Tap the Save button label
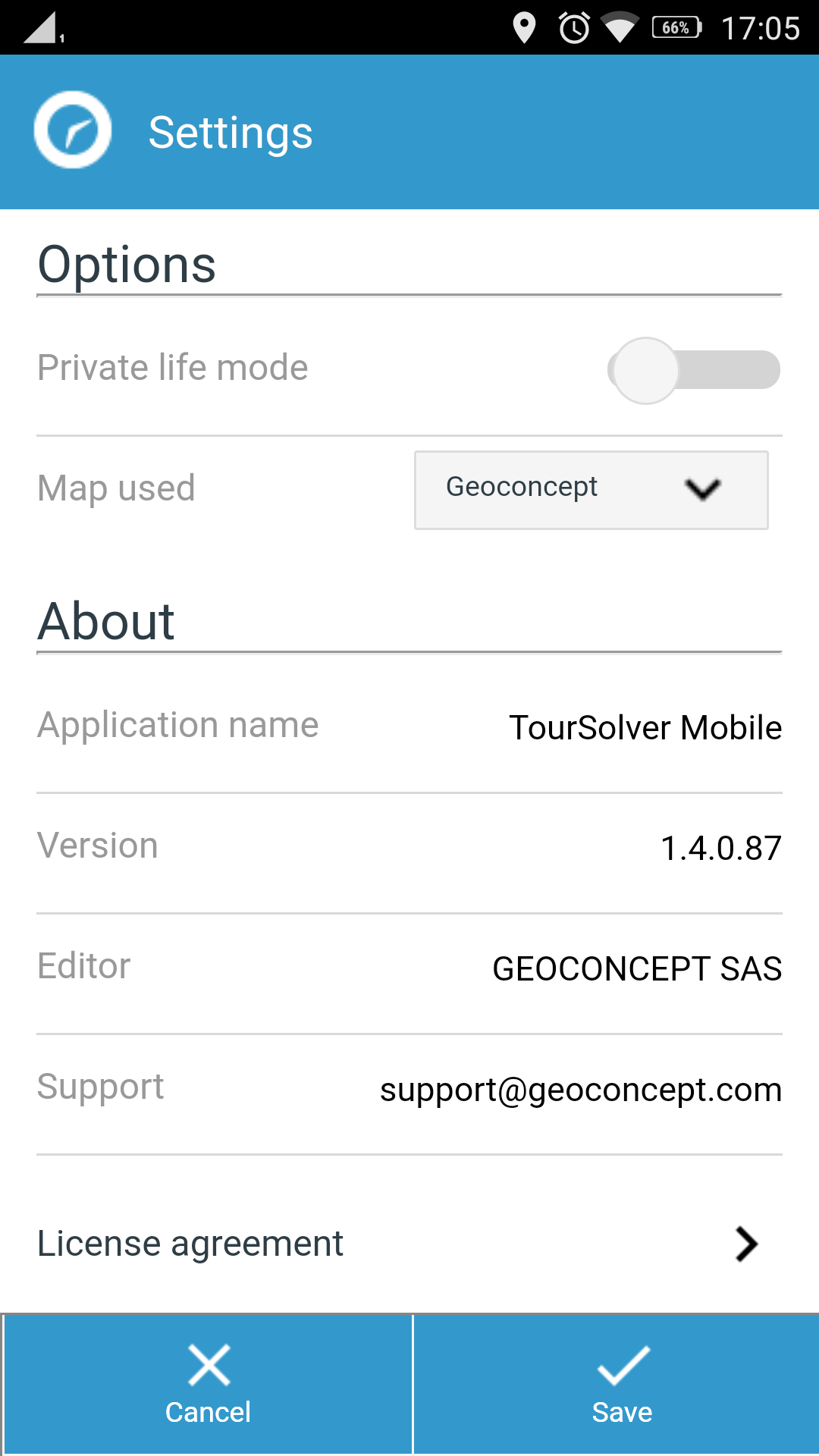 point(622,1412)
